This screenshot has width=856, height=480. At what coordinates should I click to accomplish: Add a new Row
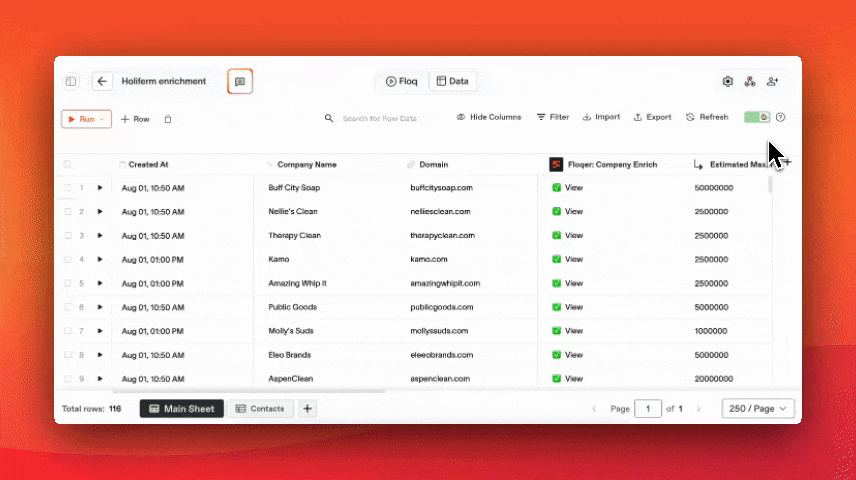pyautogui.click(x=135, y=119)
